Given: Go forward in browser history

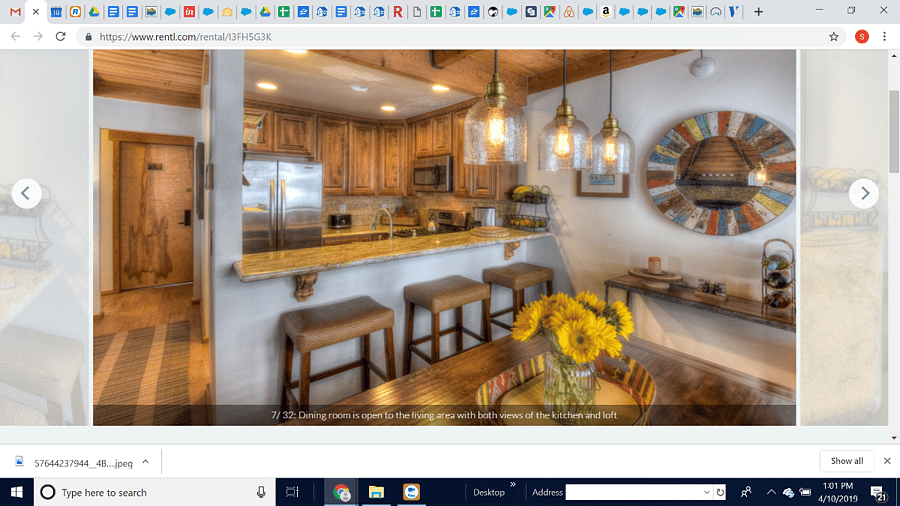Looking at the screenshot, I should [x=38, y=37].
